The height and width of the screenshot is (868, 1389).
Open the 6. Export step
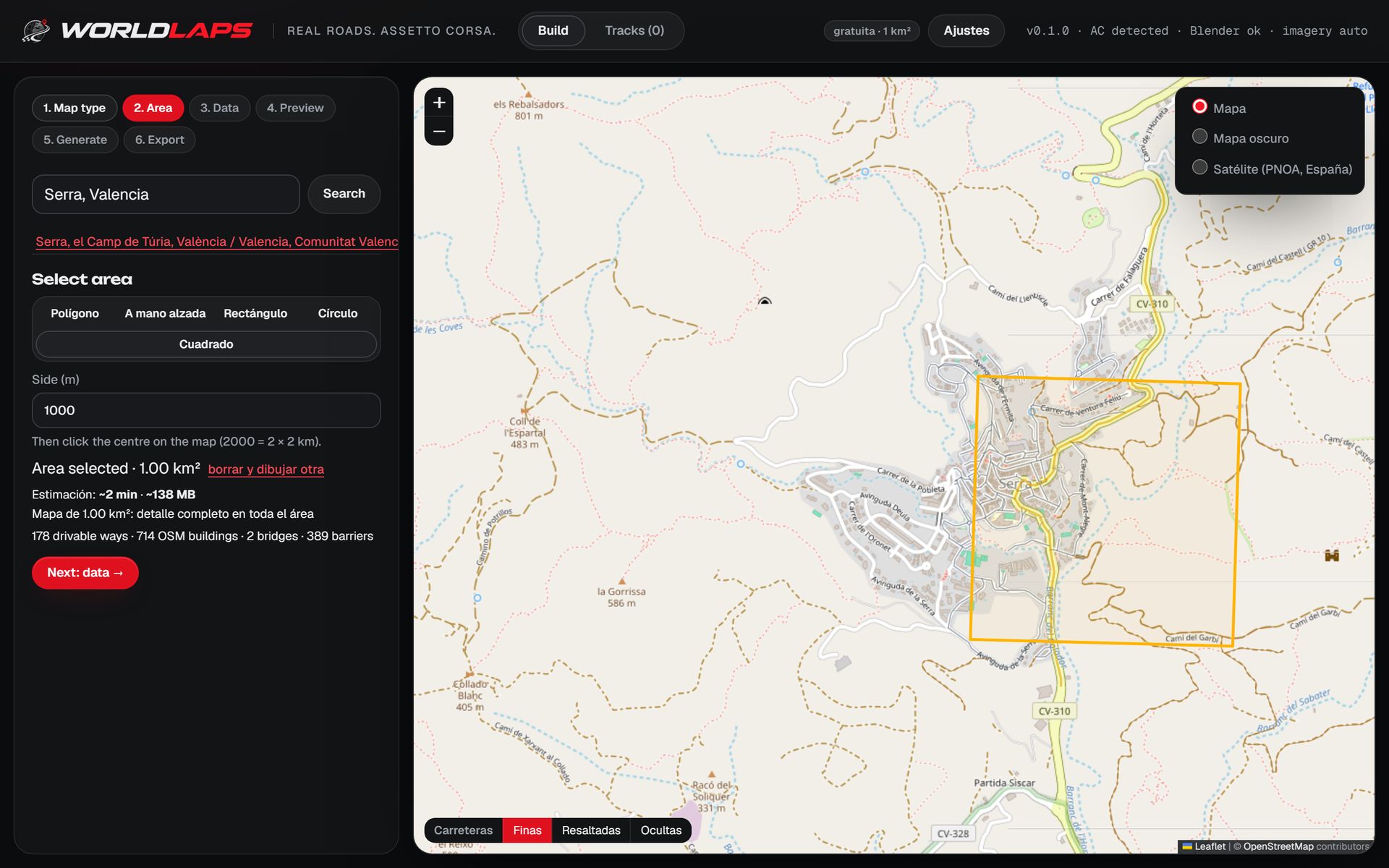click(x=160, y=140)
